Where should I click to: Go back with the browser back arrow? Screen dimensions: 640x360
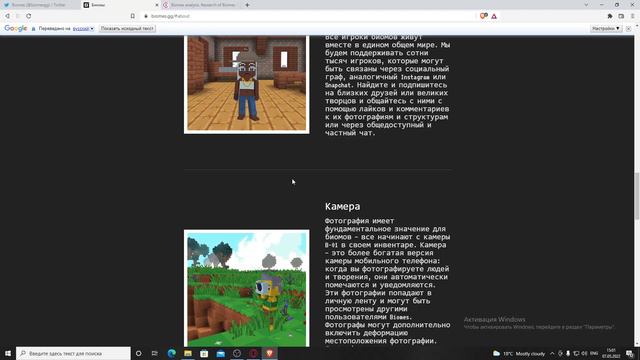click(7, 16)
